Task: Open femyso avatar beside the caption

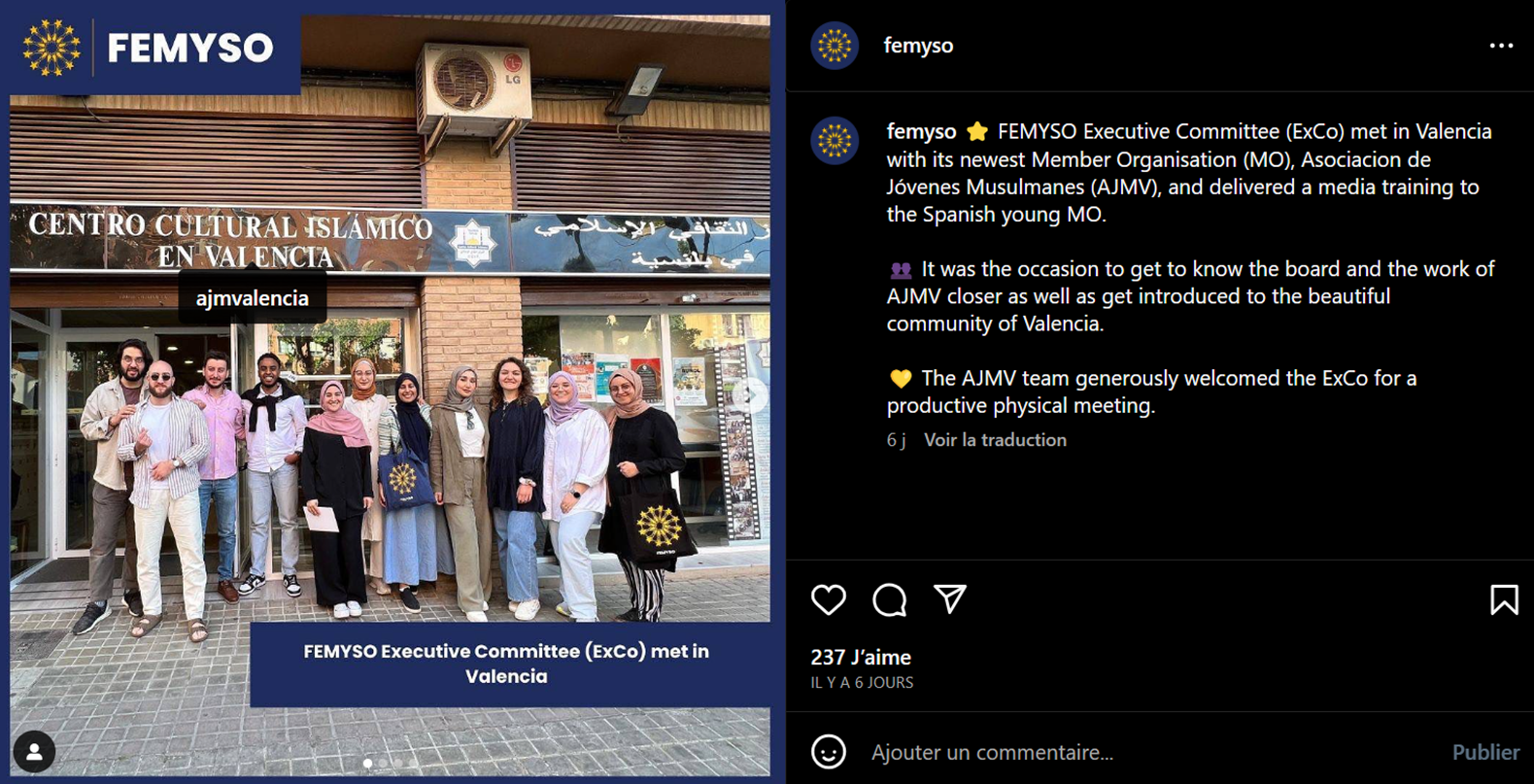Action: coord(835,141)
